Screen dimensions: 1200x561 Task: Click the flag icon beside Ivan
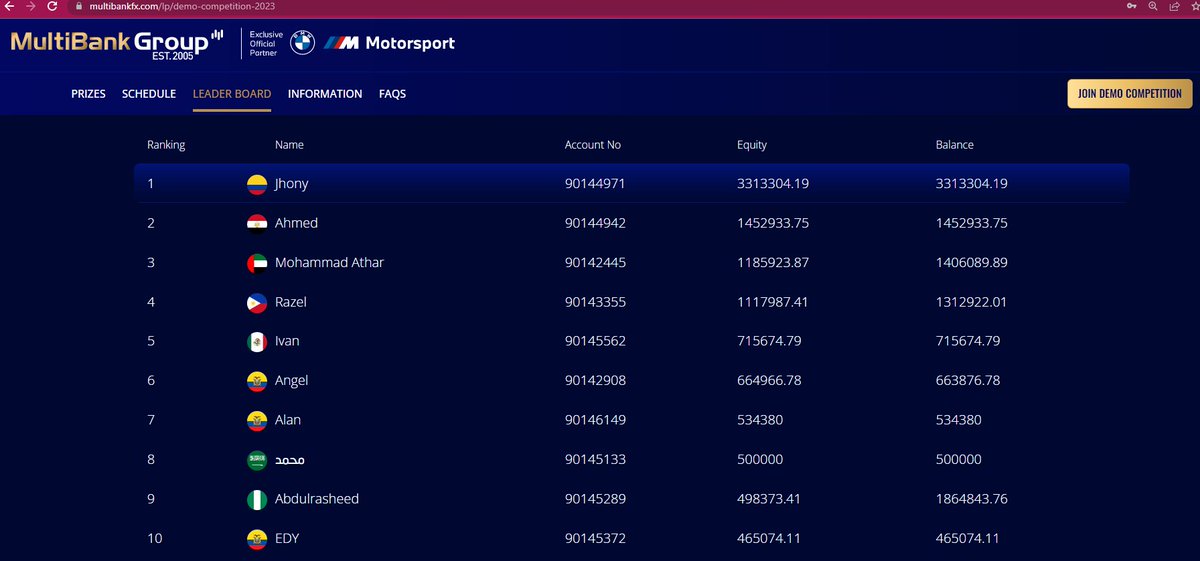(257, 342)
